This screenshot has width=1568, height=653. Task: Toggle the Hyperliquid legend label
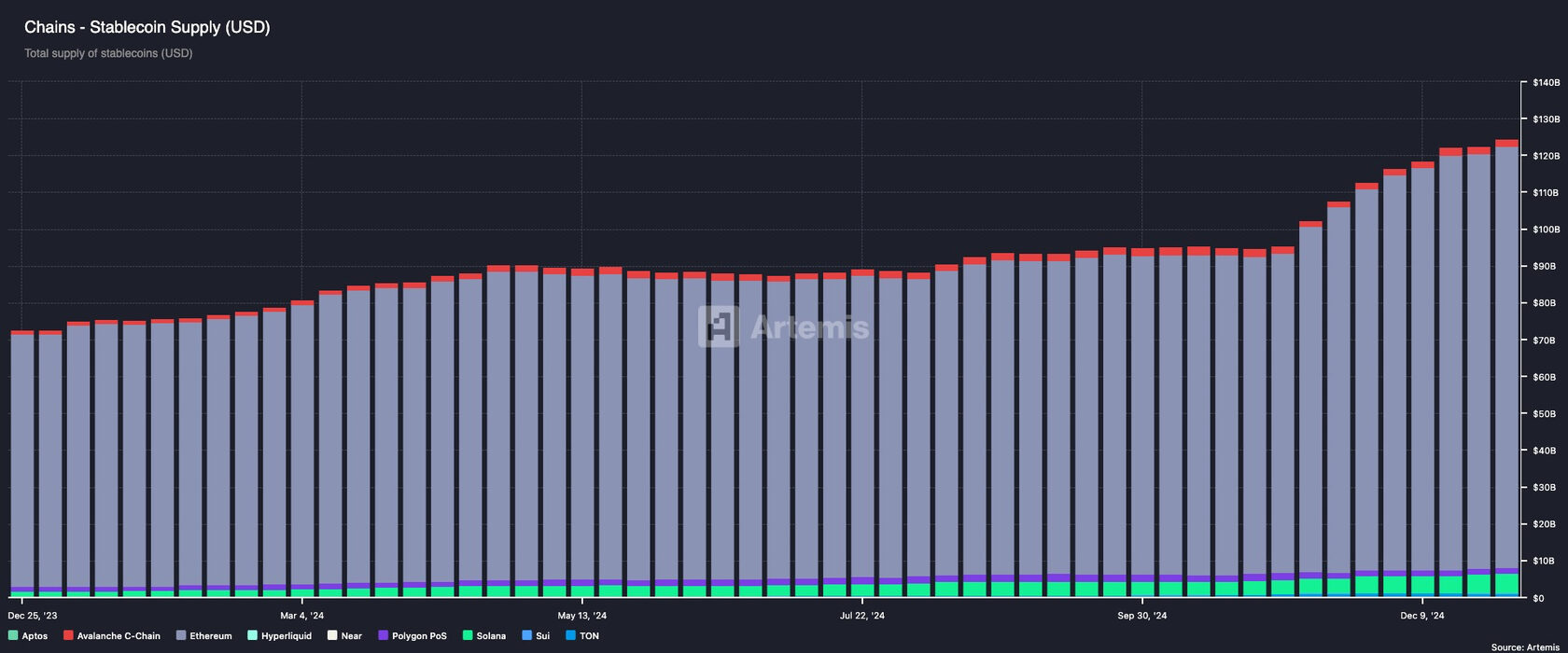(x=287, y=636)
